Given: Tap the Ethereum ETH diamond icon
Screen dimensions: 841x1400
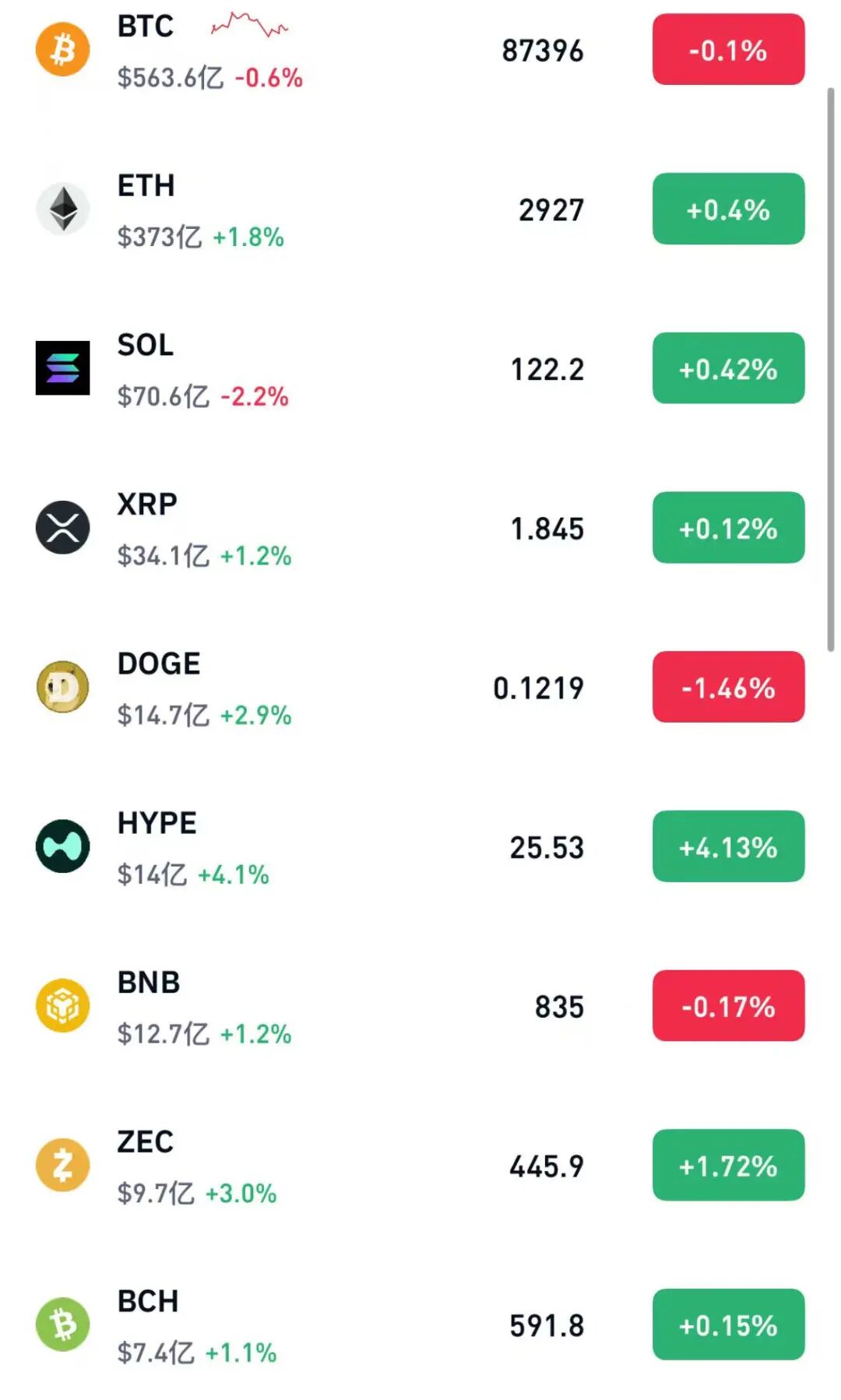Looking at the screenshot, I should click(x=63, y=209).
